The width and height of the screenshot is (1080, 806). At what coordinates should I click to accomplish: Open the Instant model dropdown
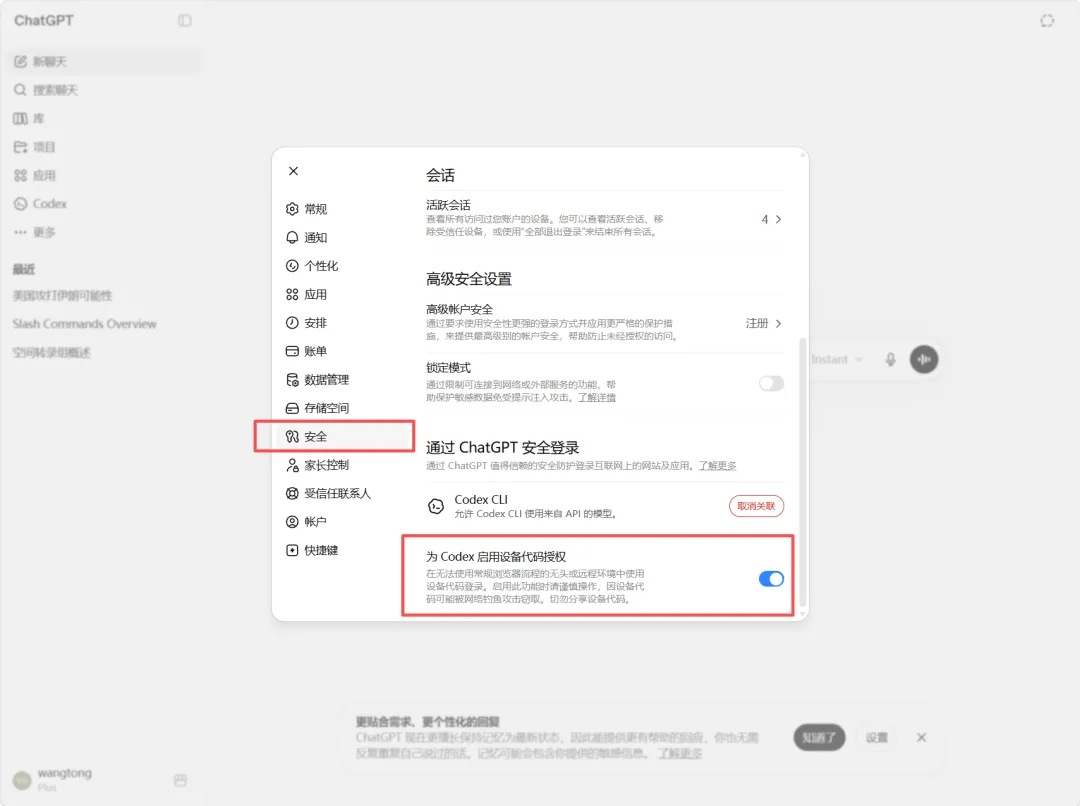point(837,360)
